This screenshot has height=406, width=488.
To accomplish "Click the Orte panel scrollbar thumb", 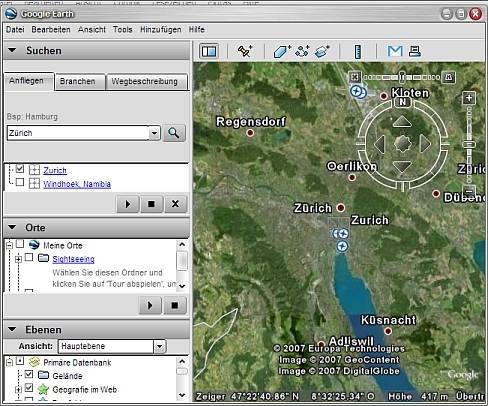I will [x=182, y=261].
